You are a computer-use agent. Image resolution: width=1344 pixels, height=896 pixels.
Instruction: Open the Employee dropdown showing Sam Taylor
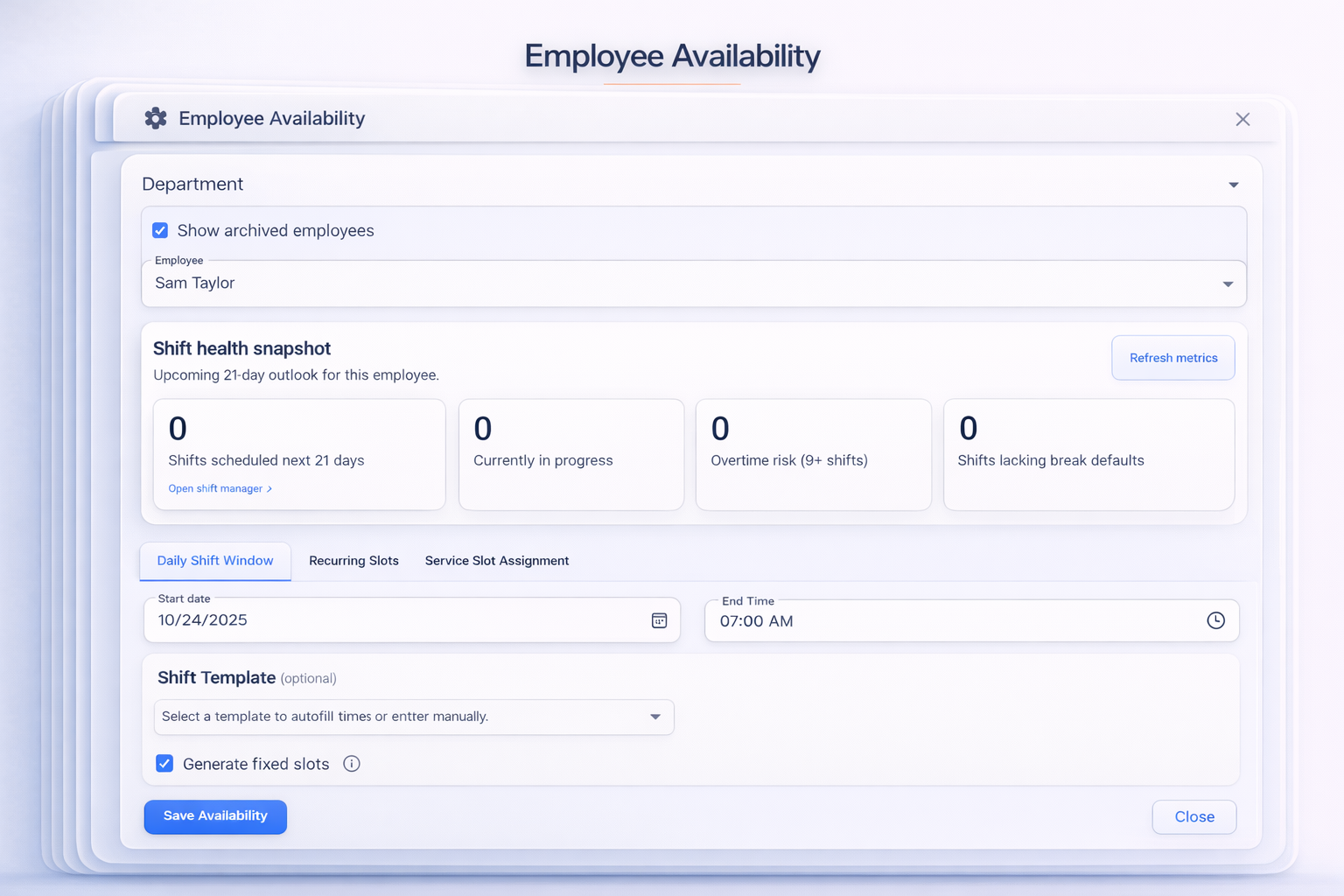coord(694,283)
